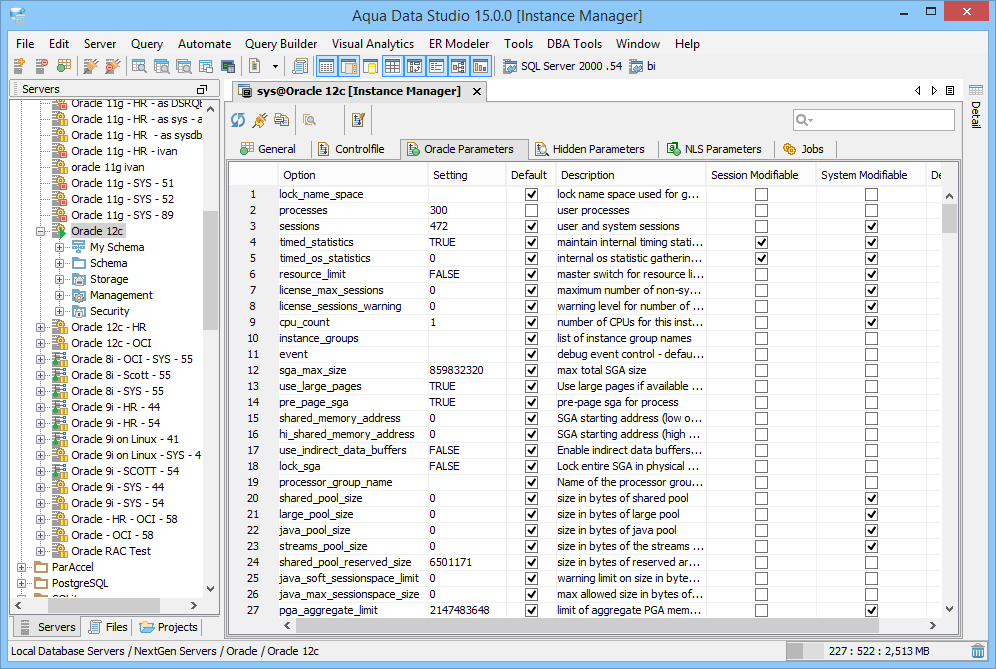Toggle System Modifiable for shared_pool_size row

872,499
